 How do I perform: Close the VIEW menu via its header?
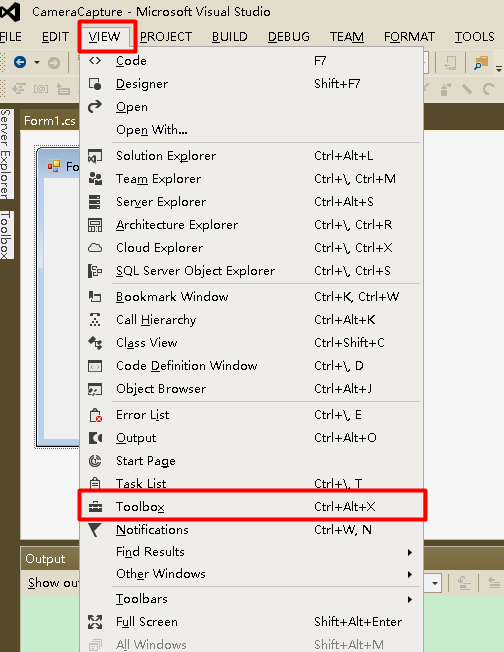(104, 37)
